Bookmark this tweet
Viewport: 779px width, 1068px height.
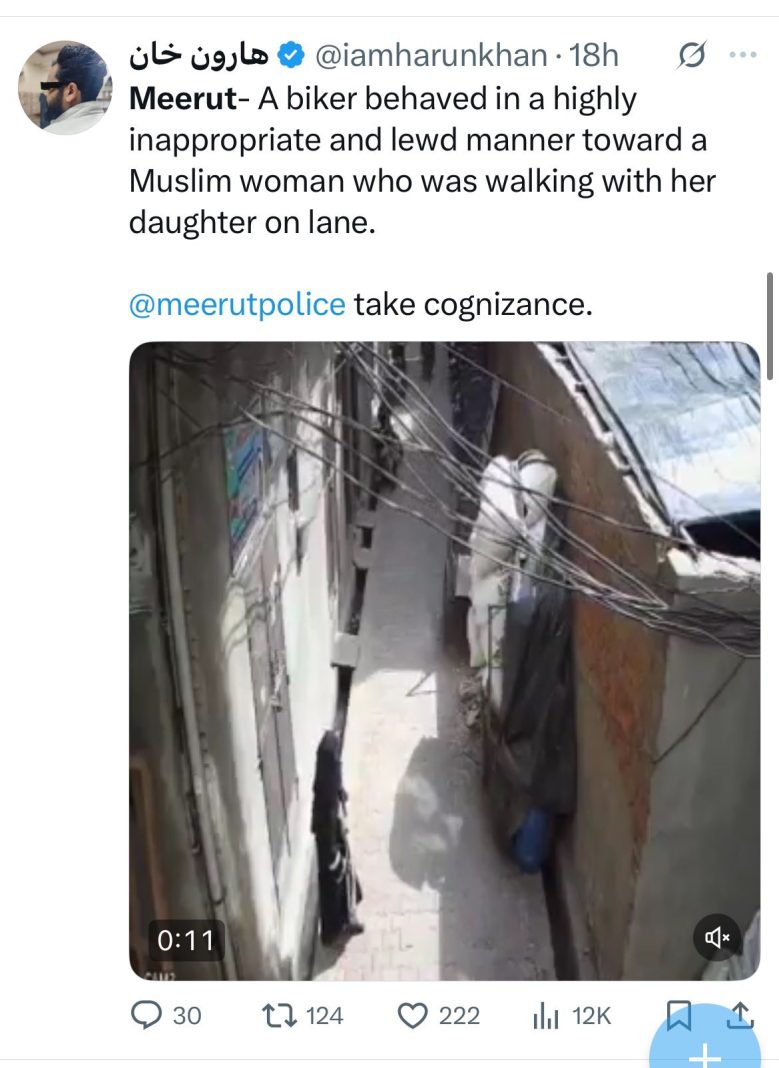pyautogui.click(x=679, y=1016)
